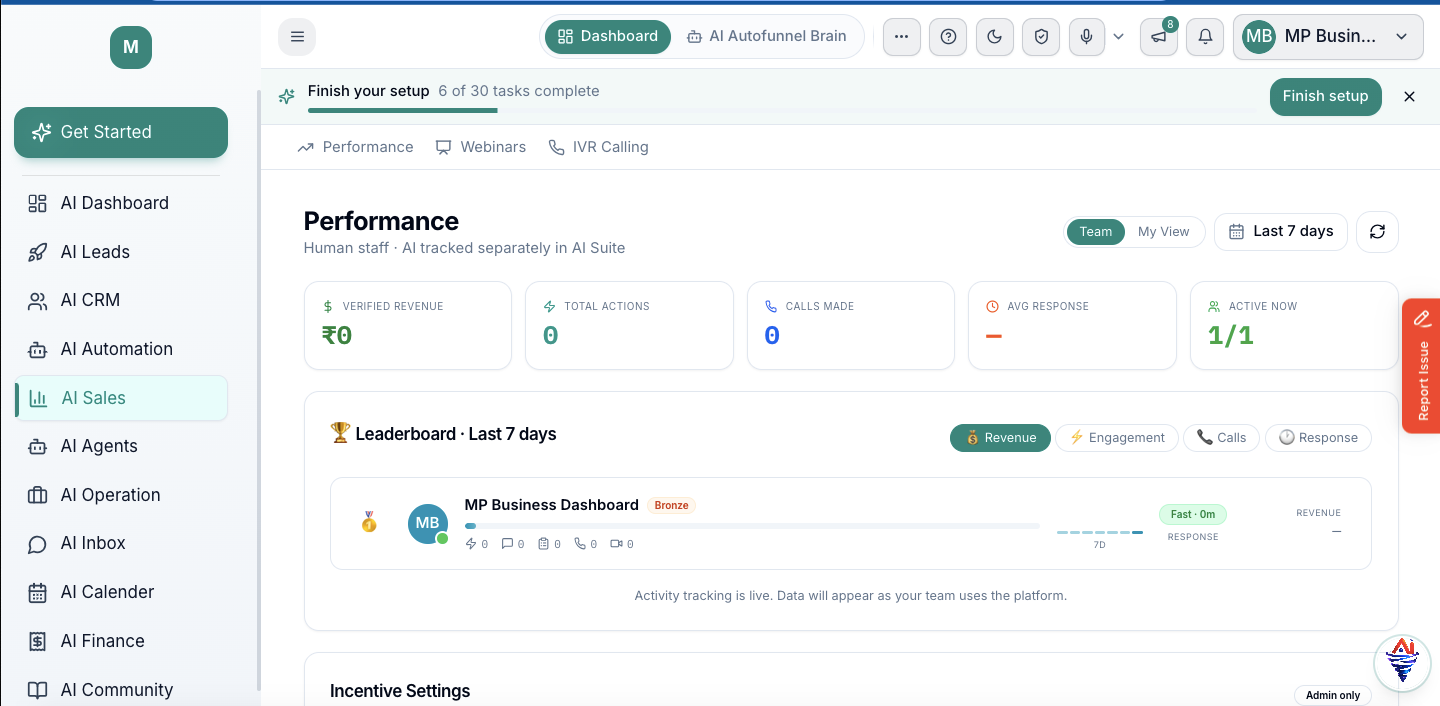Open AI Operation in the sidebar
This screenshot has width=1440, height=706.
point(121,495)
